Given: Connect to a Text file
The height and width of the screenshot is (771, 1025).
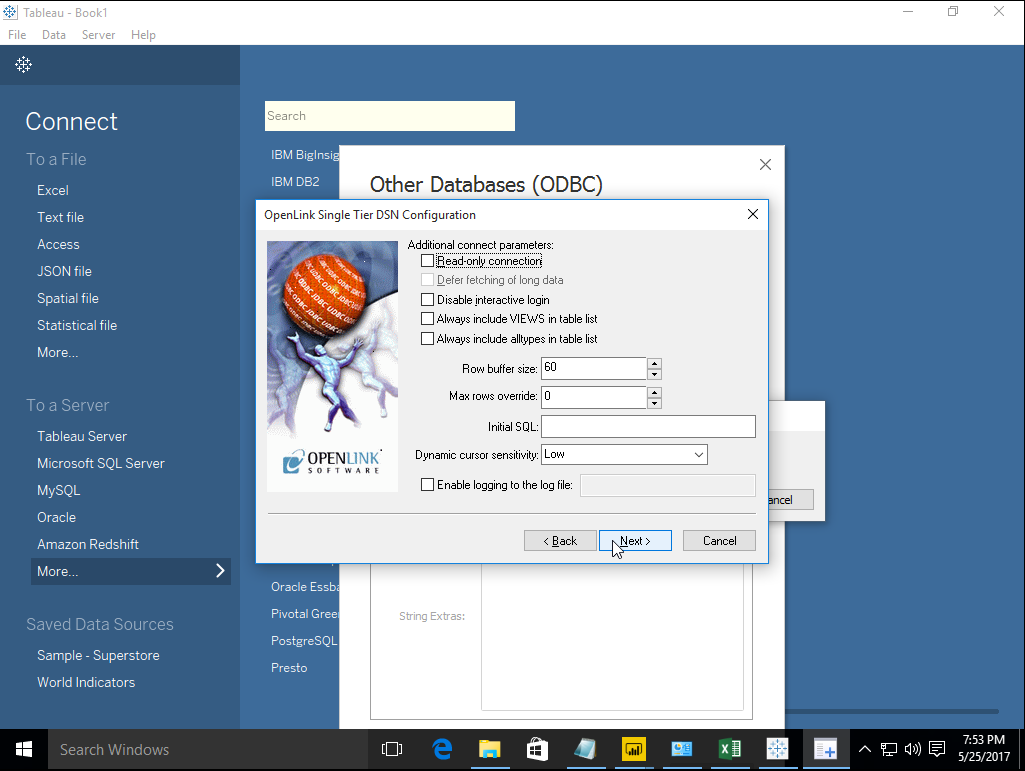Looking at the screenshot, I should coord(60,217).
